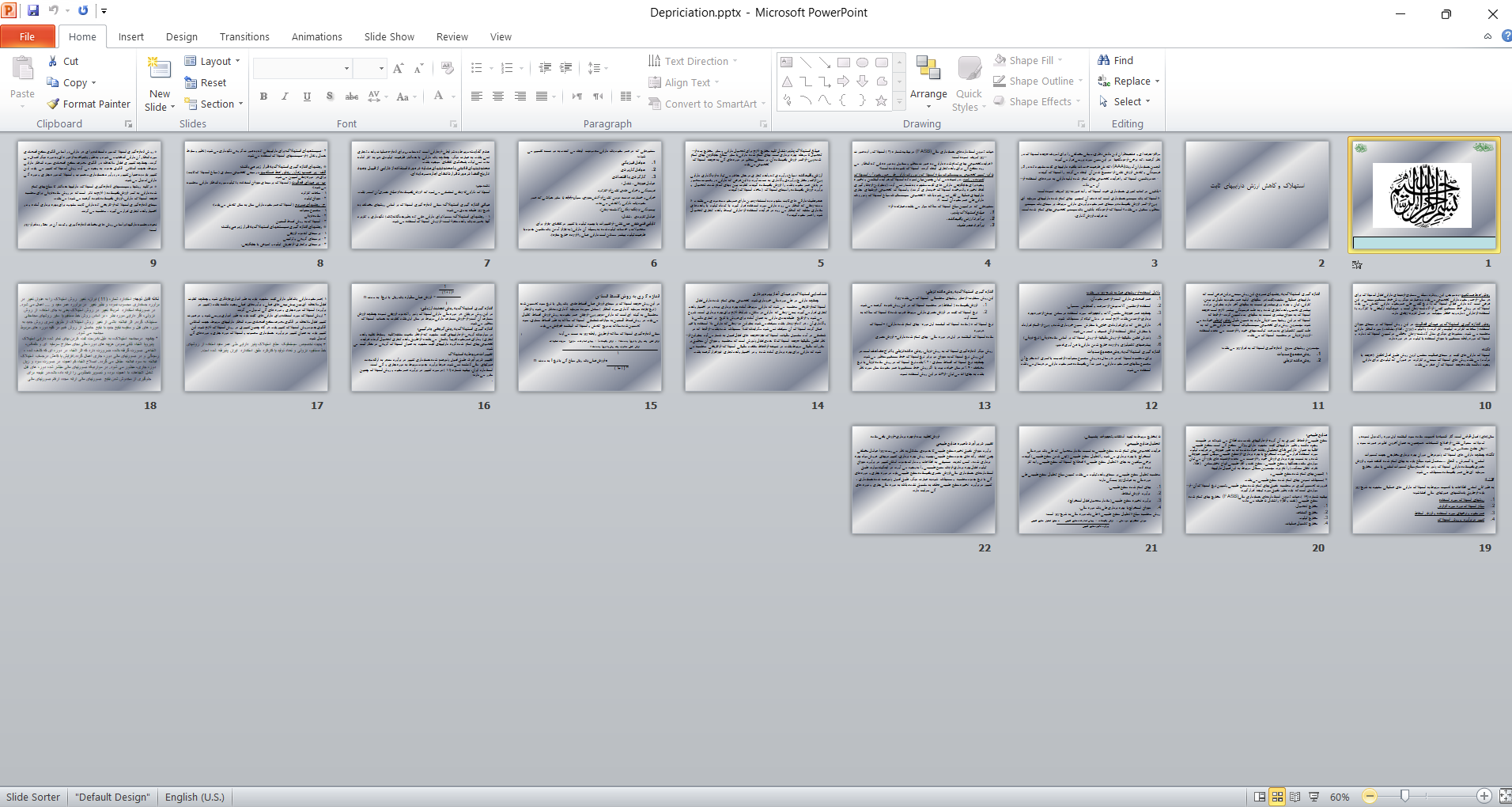Toggle Align Text Left
This screenshot has width=1512, height=807.
click(477, 97)
